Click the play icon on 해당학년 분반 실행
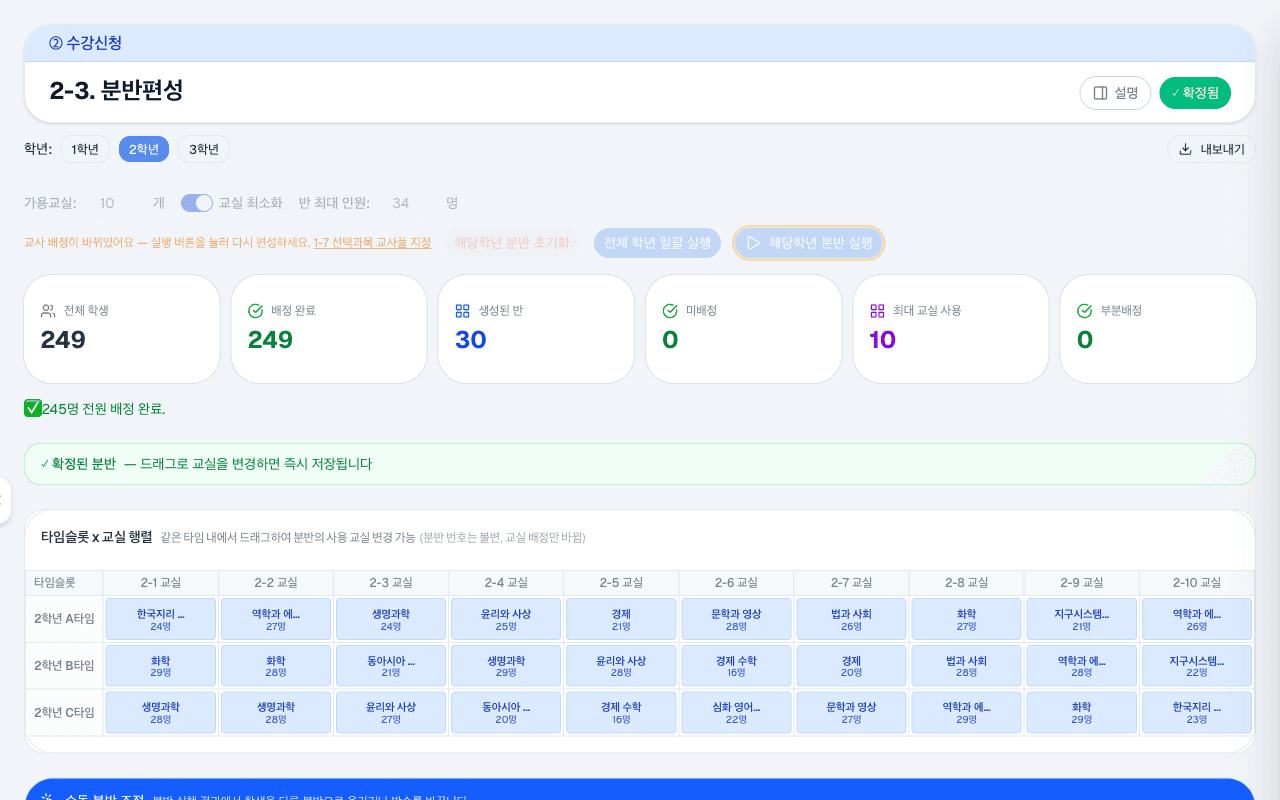Screen dimensions: 1280x800 click(x=754, y=243)
